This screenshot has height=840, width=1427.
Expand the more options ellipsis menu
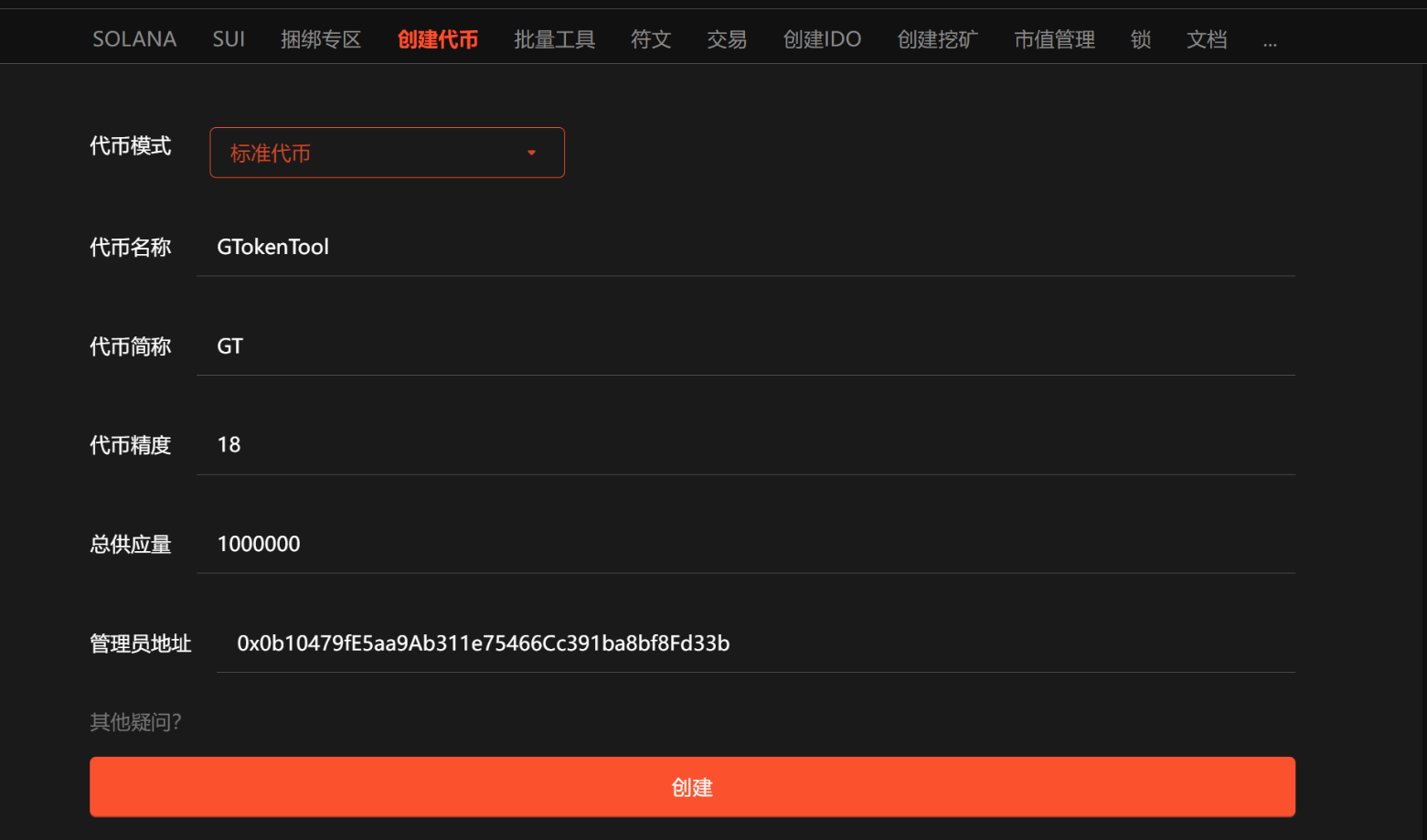tap(1270, 42)
